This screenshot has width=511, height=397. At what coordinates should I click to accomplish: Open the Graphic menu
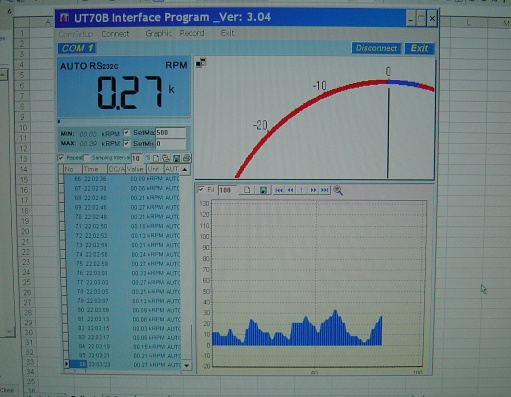pyautogui.click(x=159, y=33)
